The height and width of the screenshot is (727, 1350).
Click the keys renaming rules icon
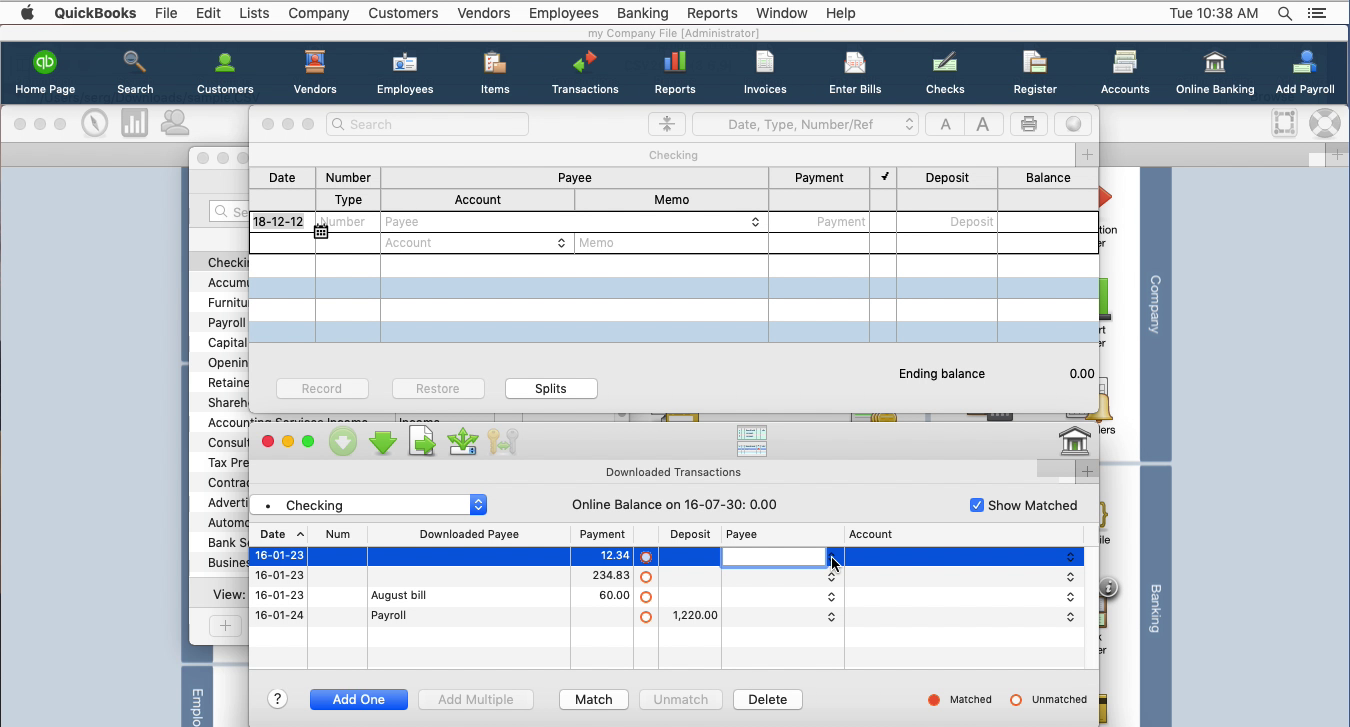[x=503, y=441]
